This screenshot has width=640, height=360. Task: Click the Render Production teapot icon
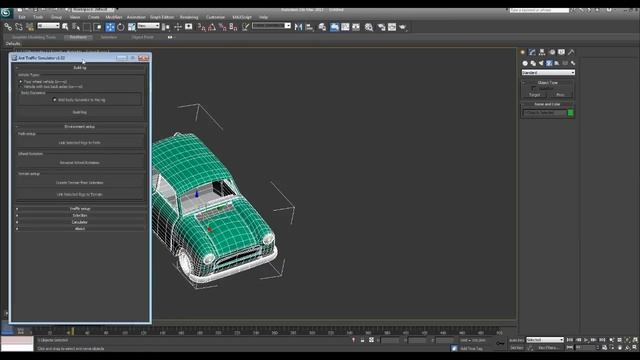tap(403, 27)
